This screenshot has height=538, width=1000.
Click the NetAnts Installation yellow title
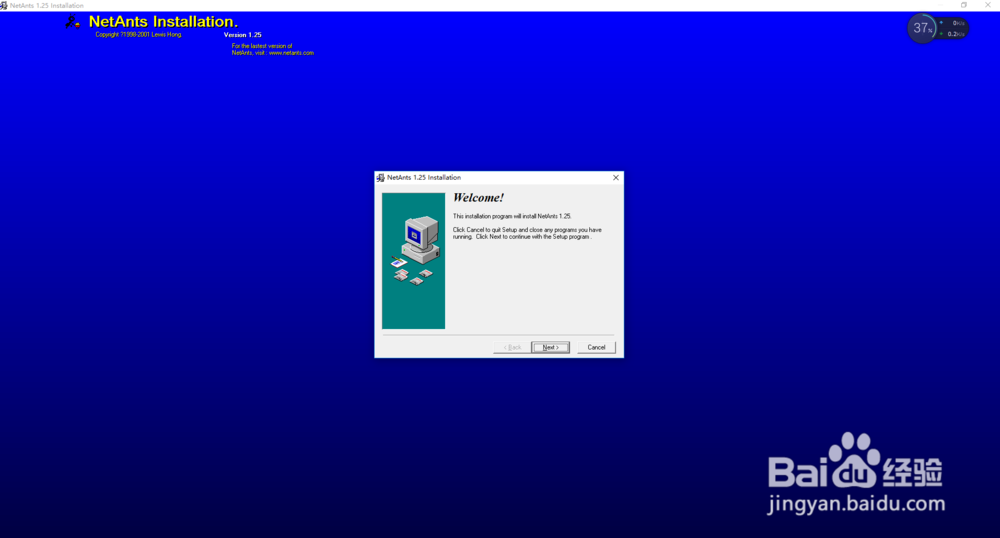click(163, 22)
